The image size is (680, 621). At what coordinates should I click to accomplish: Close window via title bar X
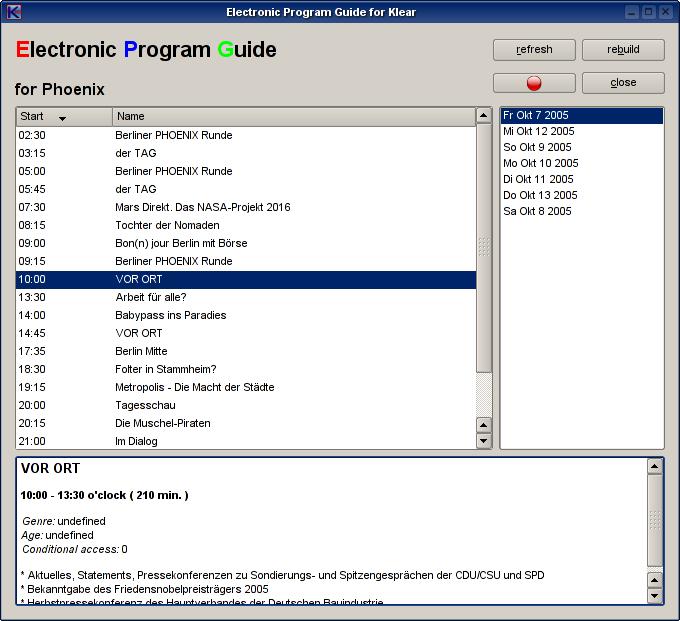665,12
